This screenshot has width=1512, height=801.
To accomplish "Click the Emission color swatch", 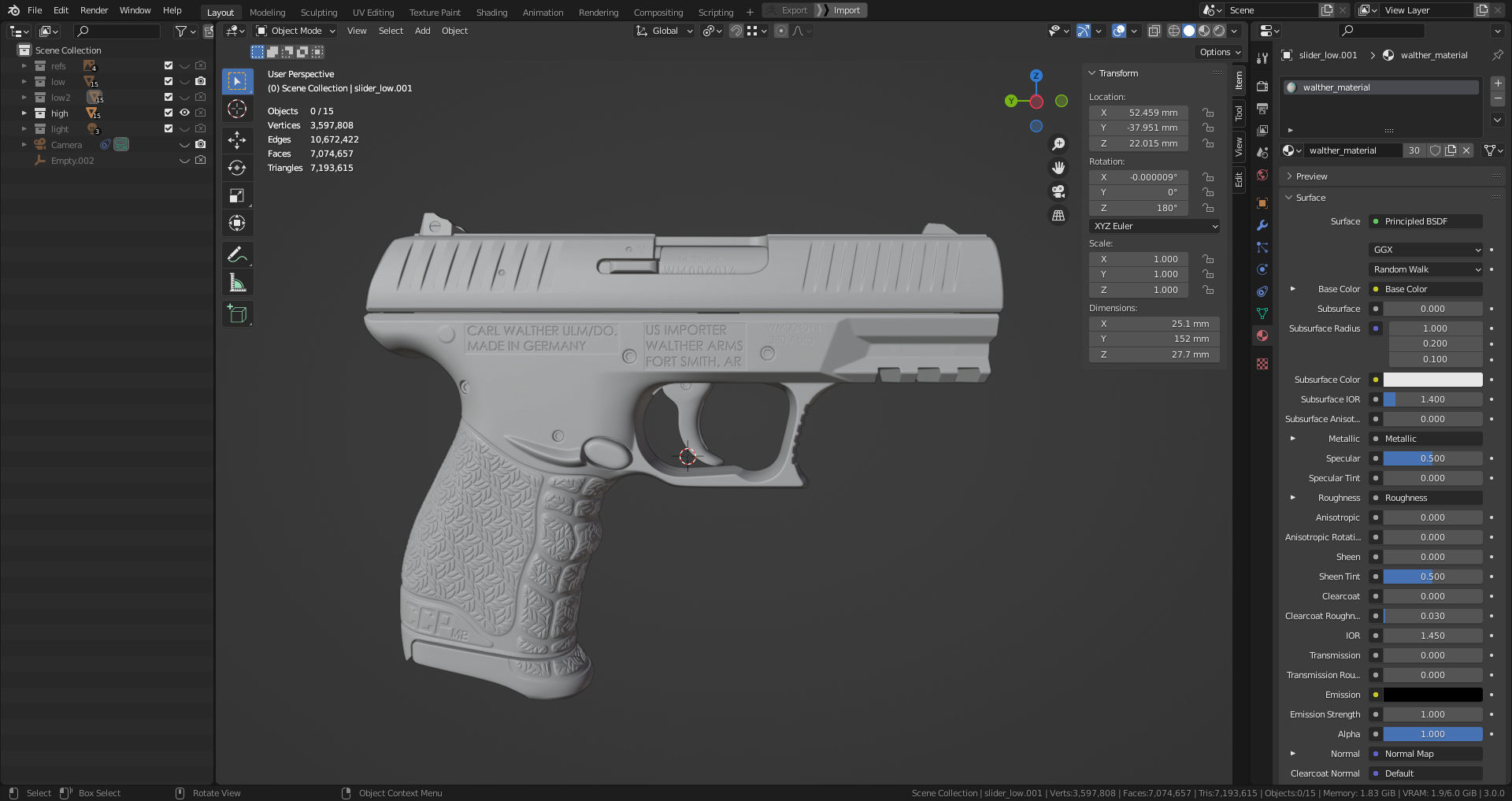I will 1432,695.
